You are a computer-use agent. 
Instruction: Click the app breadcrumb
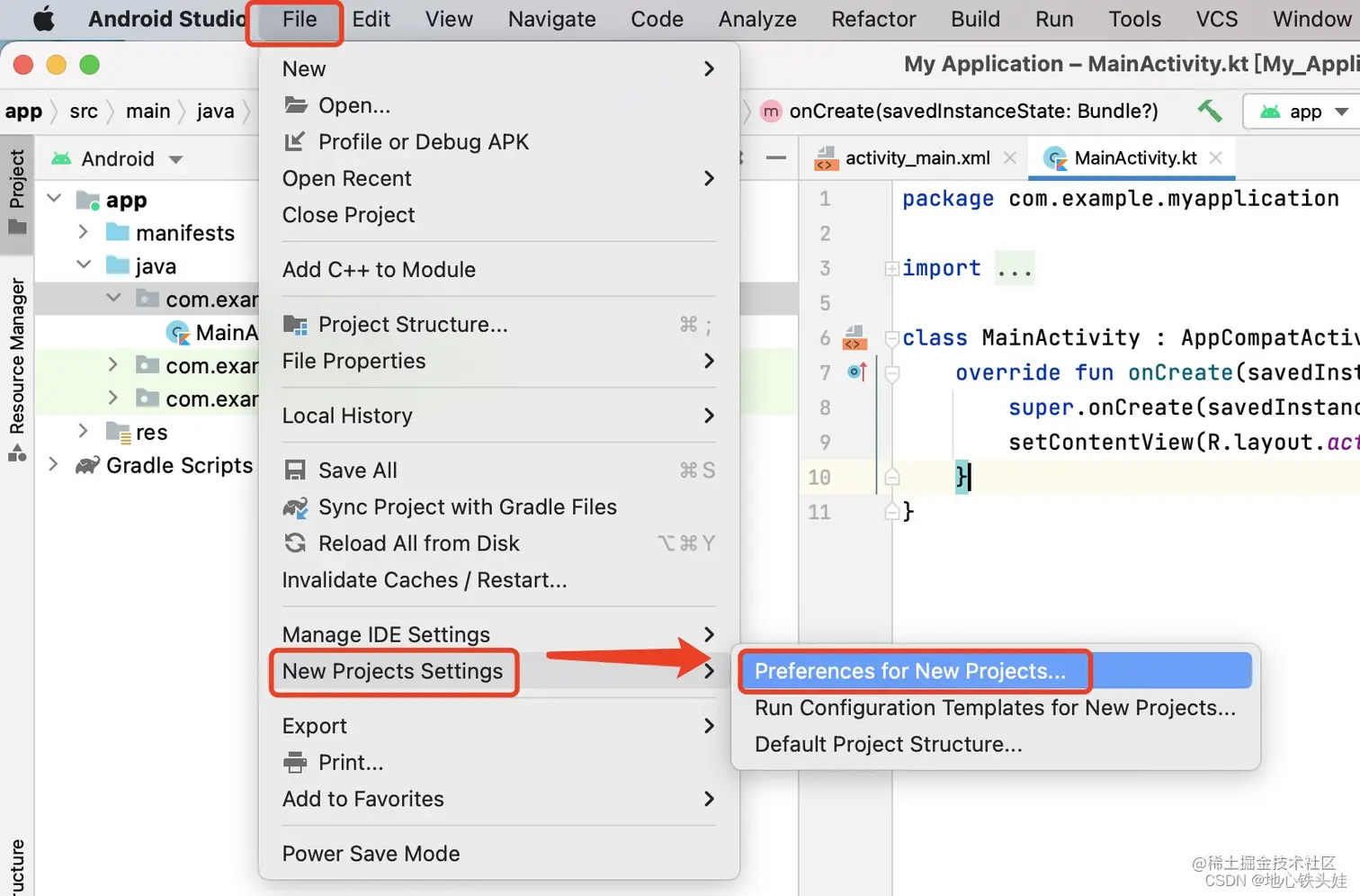coord(23,112)
